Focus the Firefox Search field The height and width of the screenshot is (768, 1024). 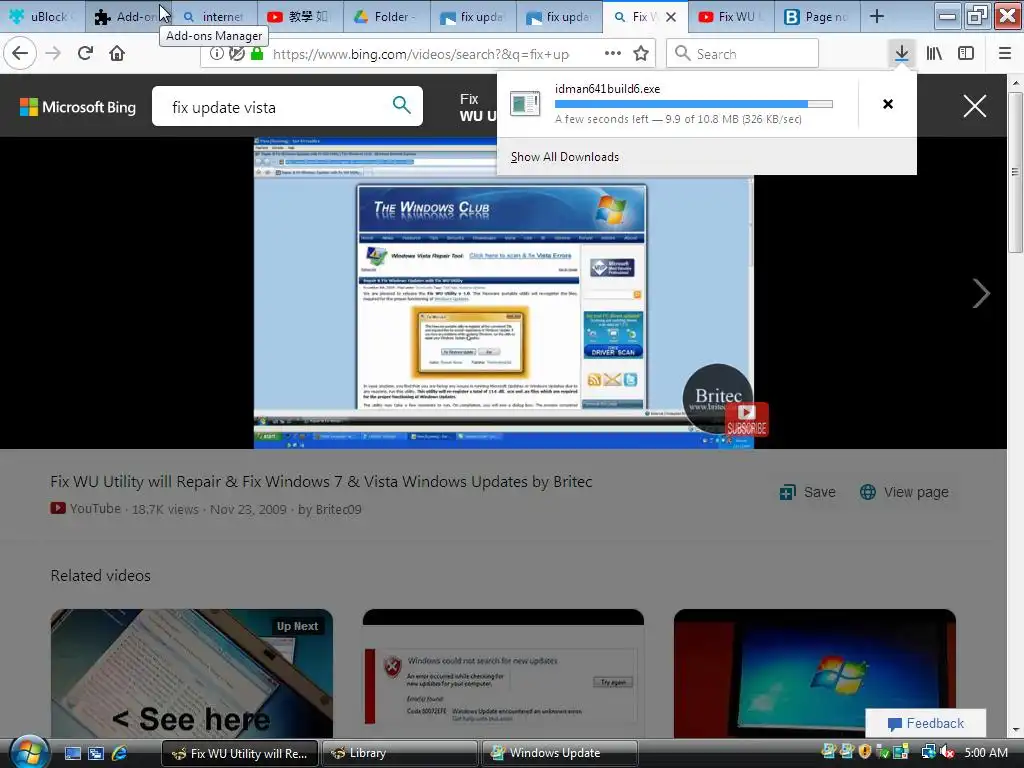(x=743, y=54)
